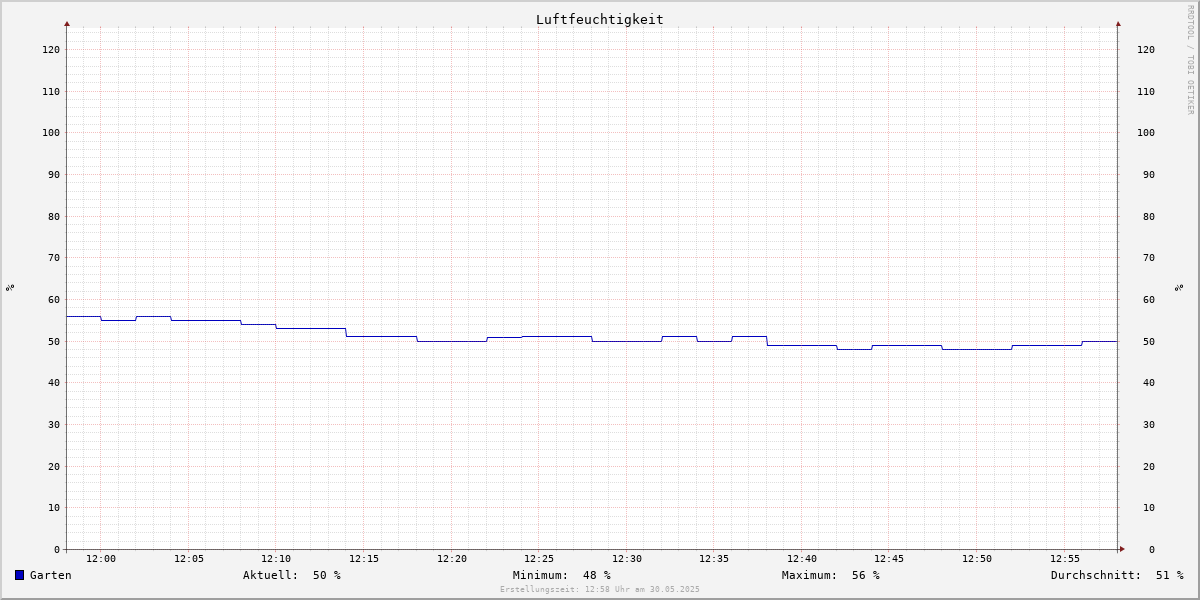Click the 120 label on left y-axis

coord(51,49)
